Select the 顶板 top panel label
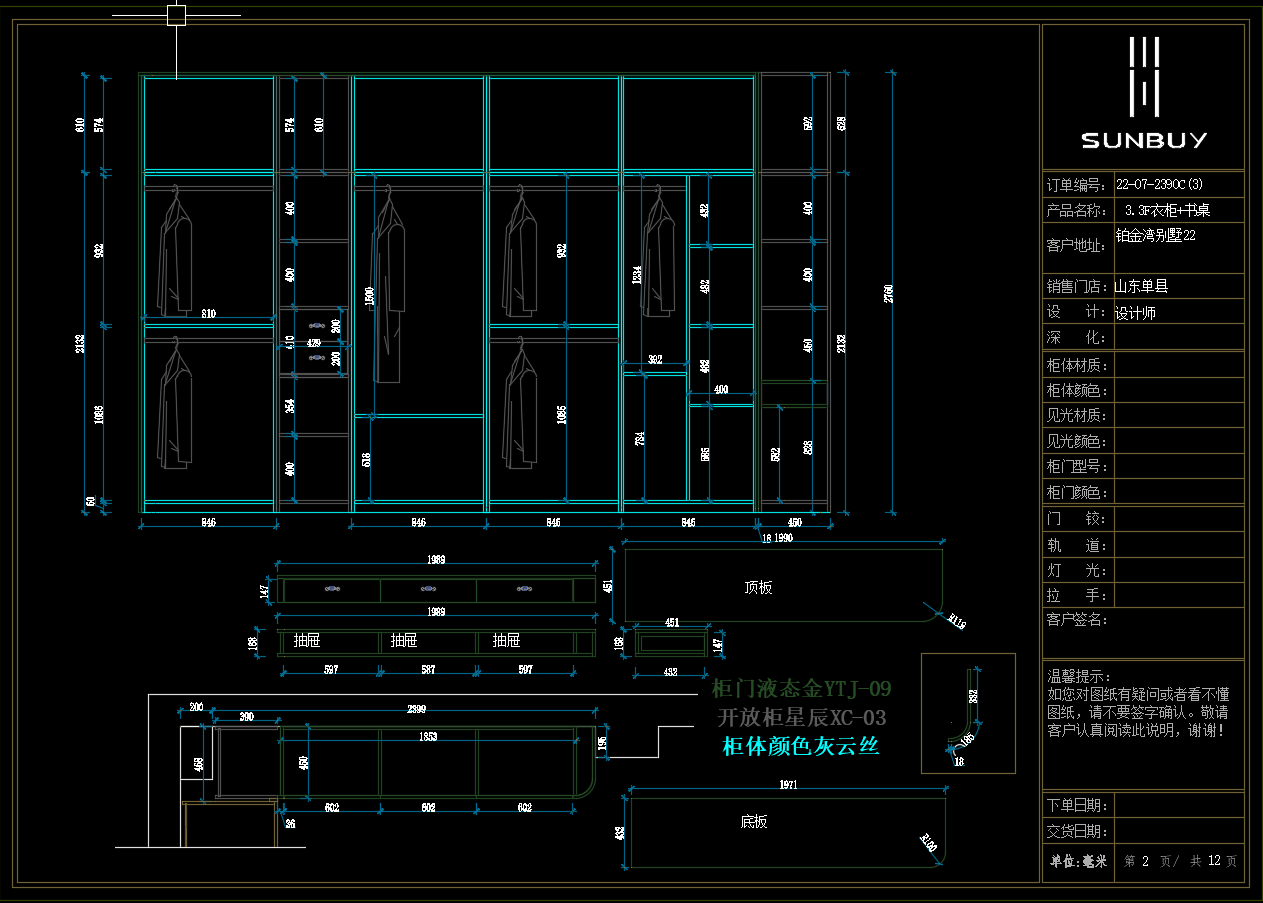The width and height of the screenshot is (1263, 903). 758,588
